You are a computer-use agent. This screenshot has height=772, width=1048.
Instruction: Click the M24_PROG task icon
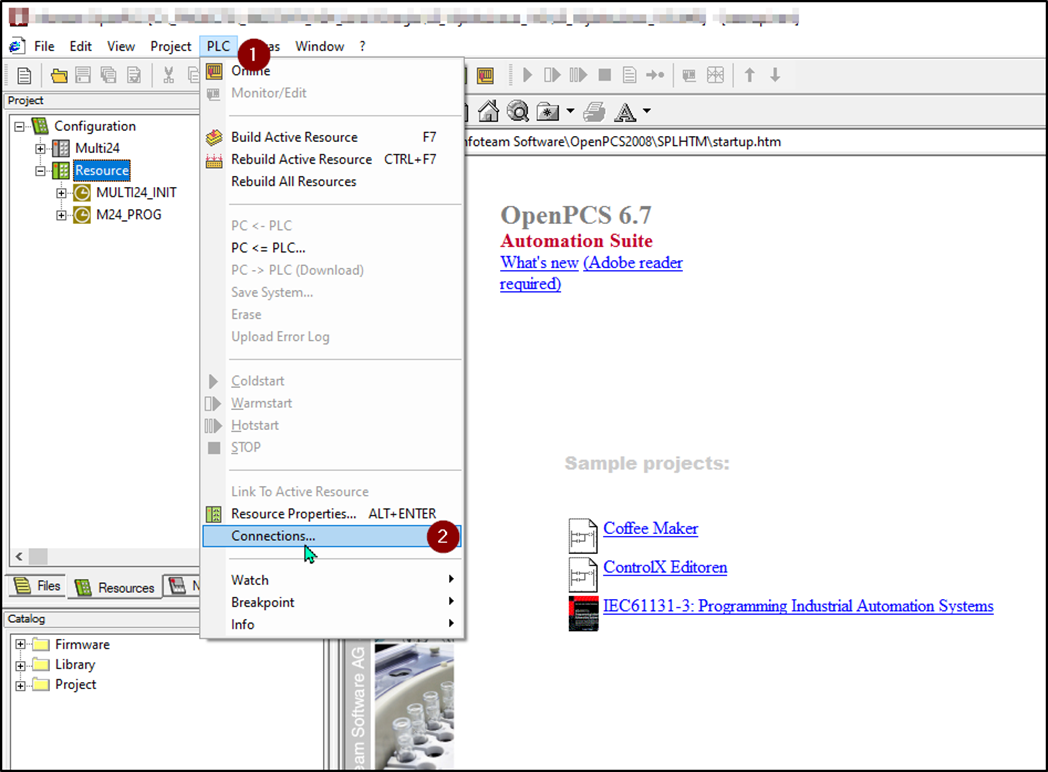82,215
